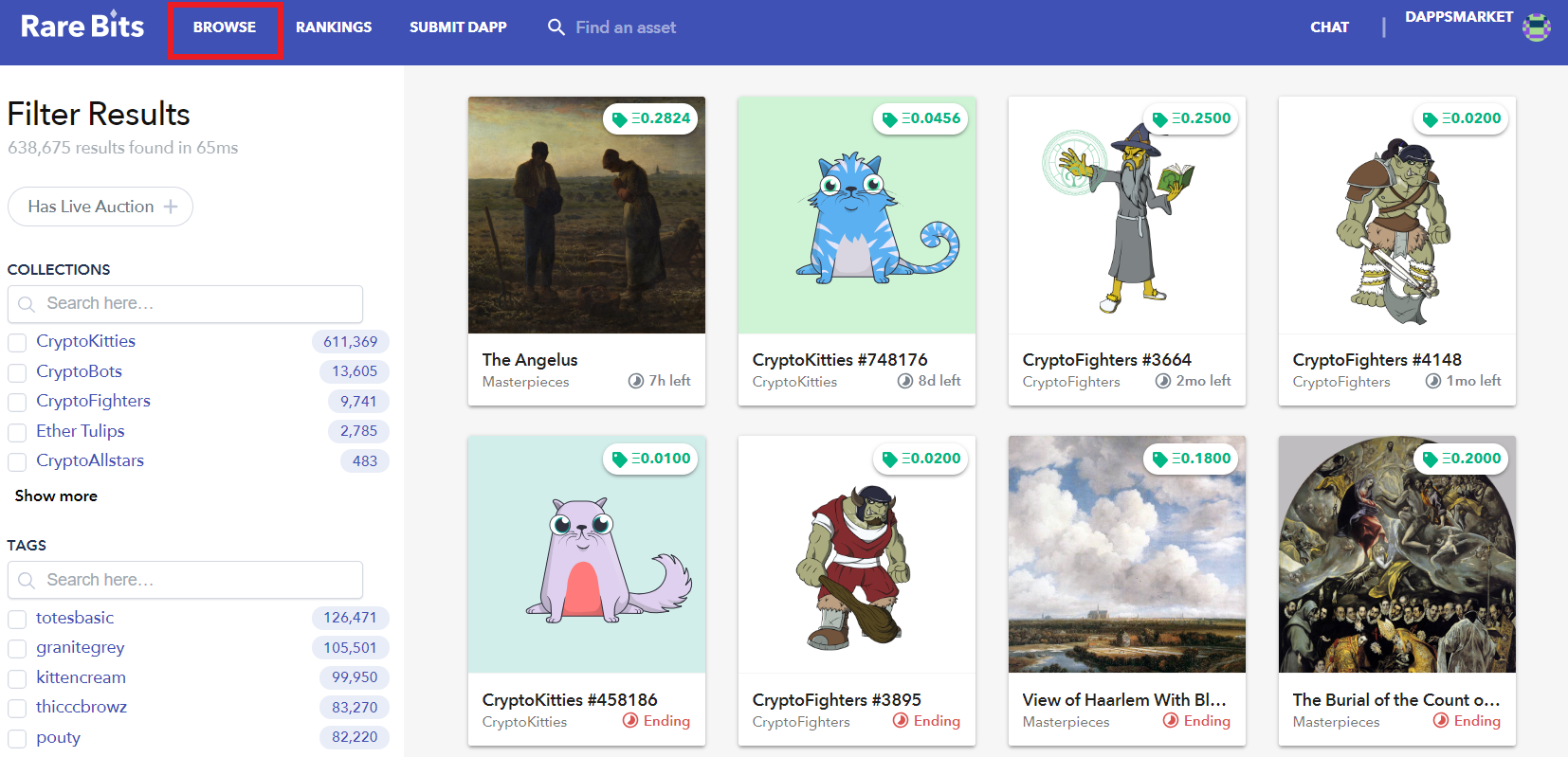Open The Angelus painting thumbnail
The image size is (1568, 757).
point(587,215)
